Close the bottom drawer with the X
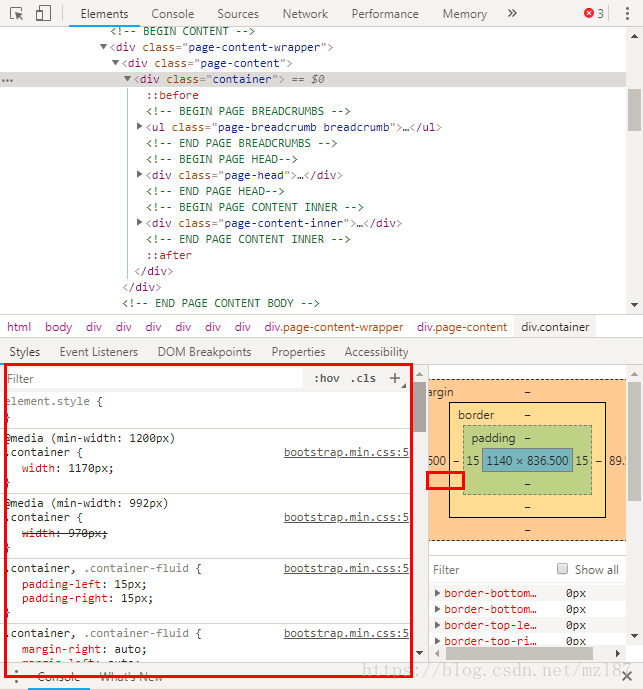 [627, 676]
